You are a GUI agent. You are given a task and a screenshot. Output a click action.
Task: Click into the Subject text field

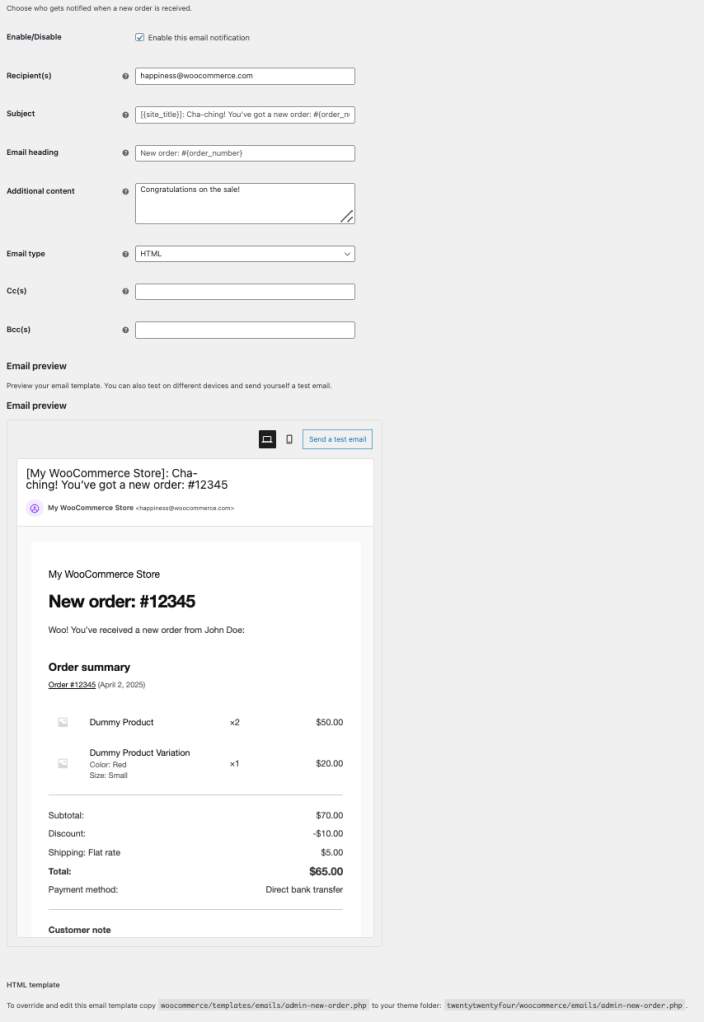click(x=245, y=114)
